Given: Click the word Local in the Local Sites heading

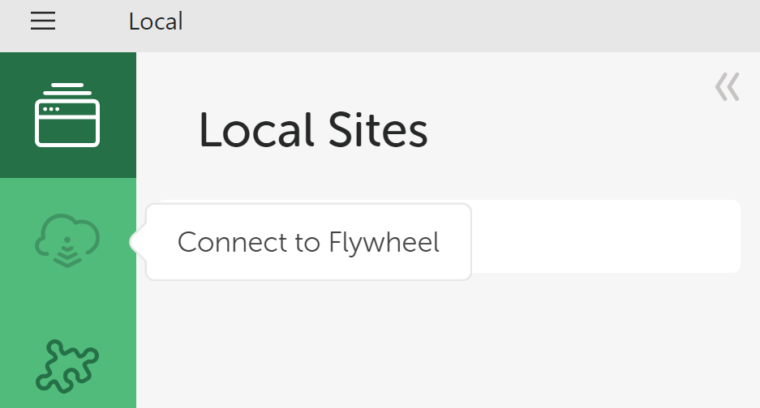Looking at the screenshot, I should 255,130.
